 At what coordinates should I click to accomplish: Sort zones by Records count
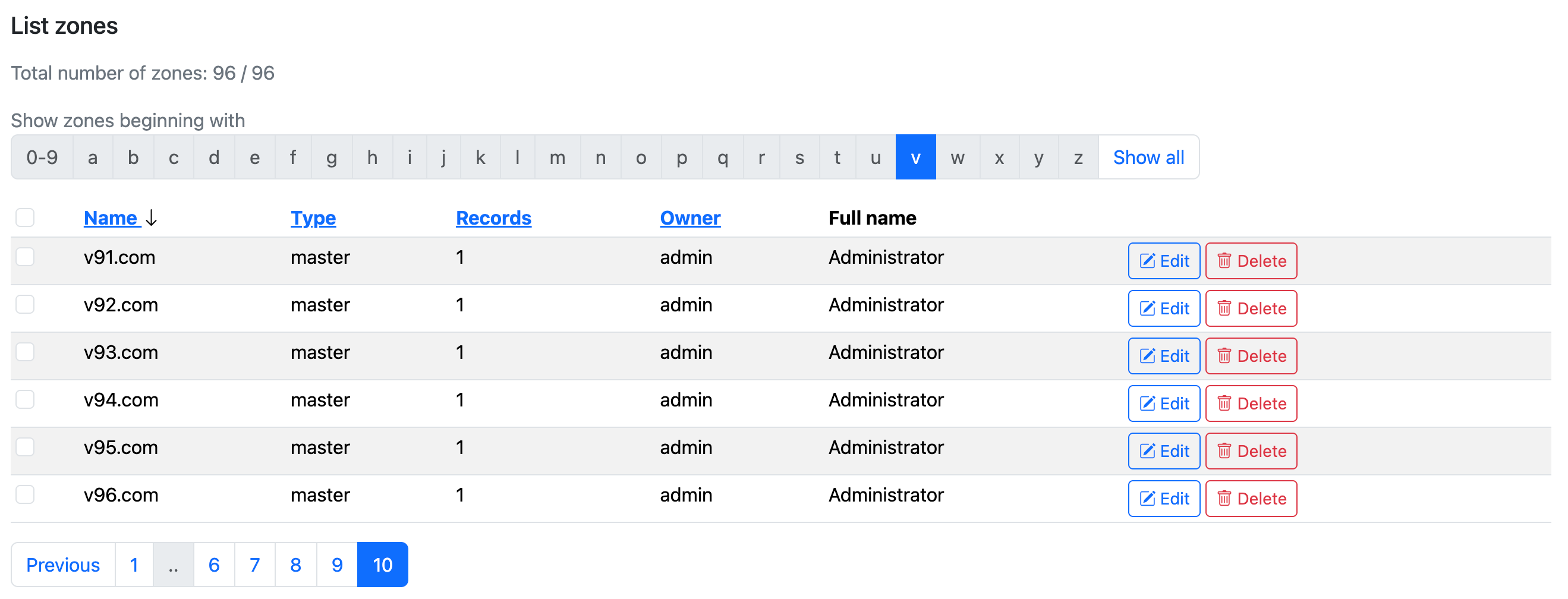[x=493, y=218]
